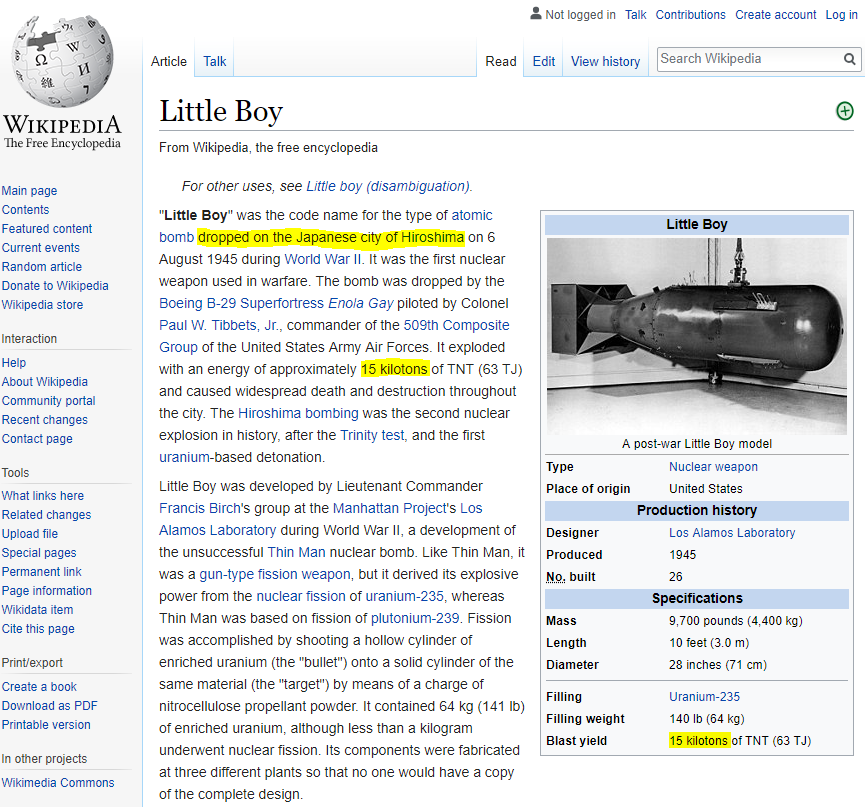
Task: Click the Uranium-235 link in infobox
Action: 704,697
